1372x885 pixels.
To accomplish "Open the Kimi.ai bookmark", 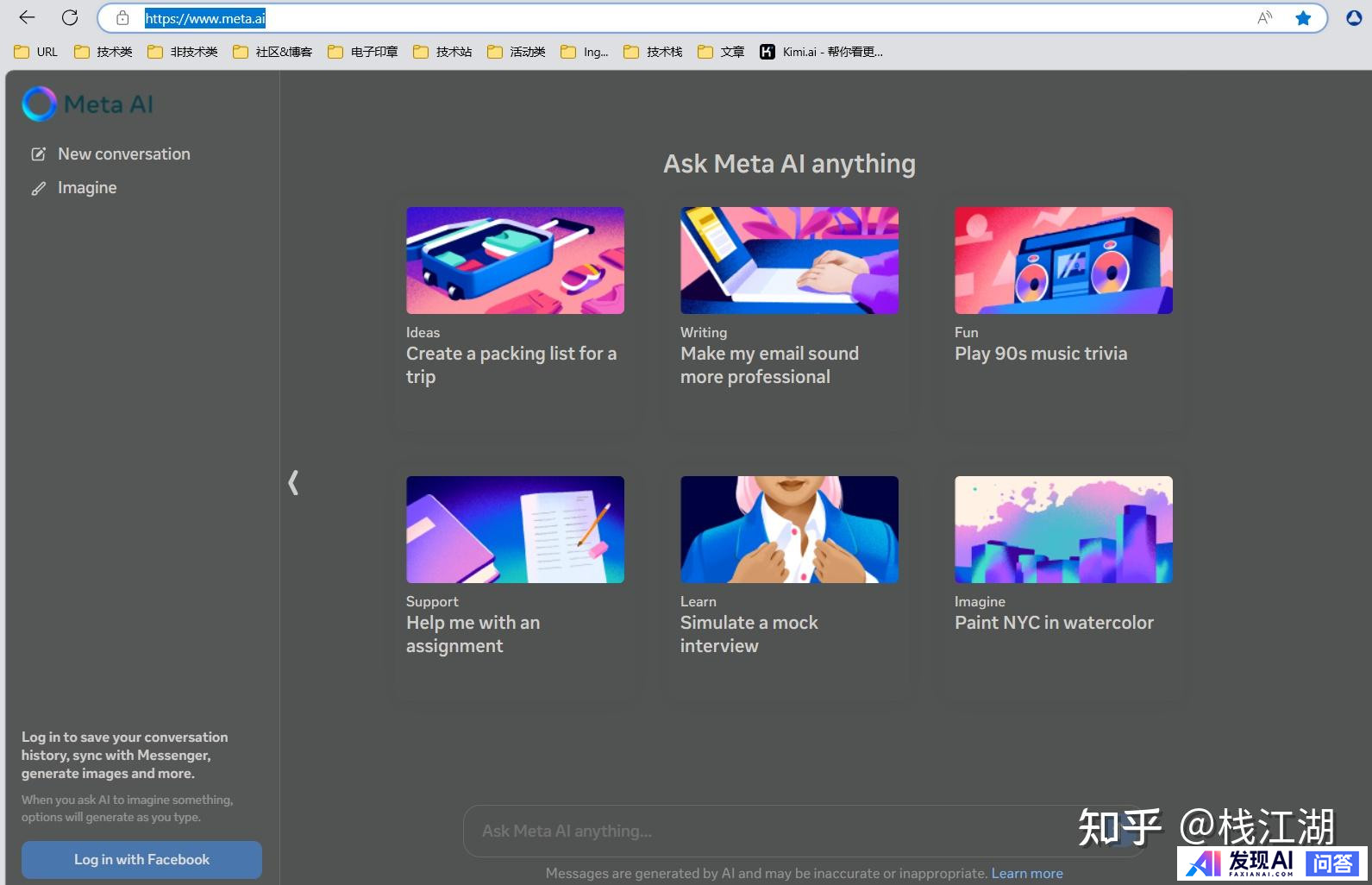I will pos(821,52).
